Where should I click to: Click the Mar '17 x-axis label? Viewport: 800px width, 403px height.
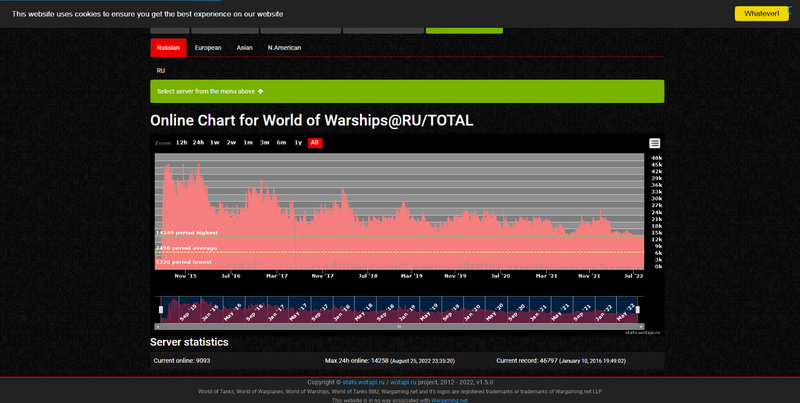tap(277, 276)
